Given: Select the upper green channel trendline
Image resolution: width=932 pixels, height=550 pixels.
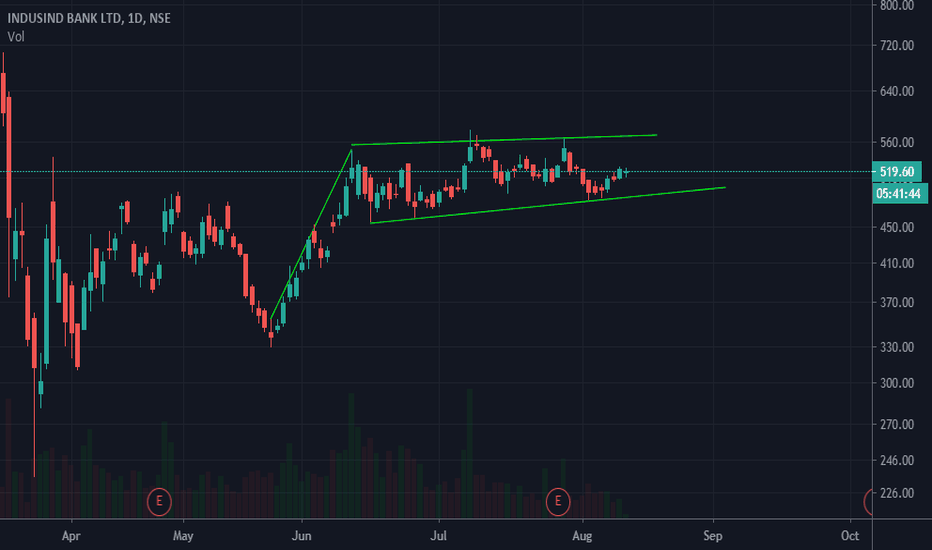Looking at the screenshot, I should pos(504,140).
